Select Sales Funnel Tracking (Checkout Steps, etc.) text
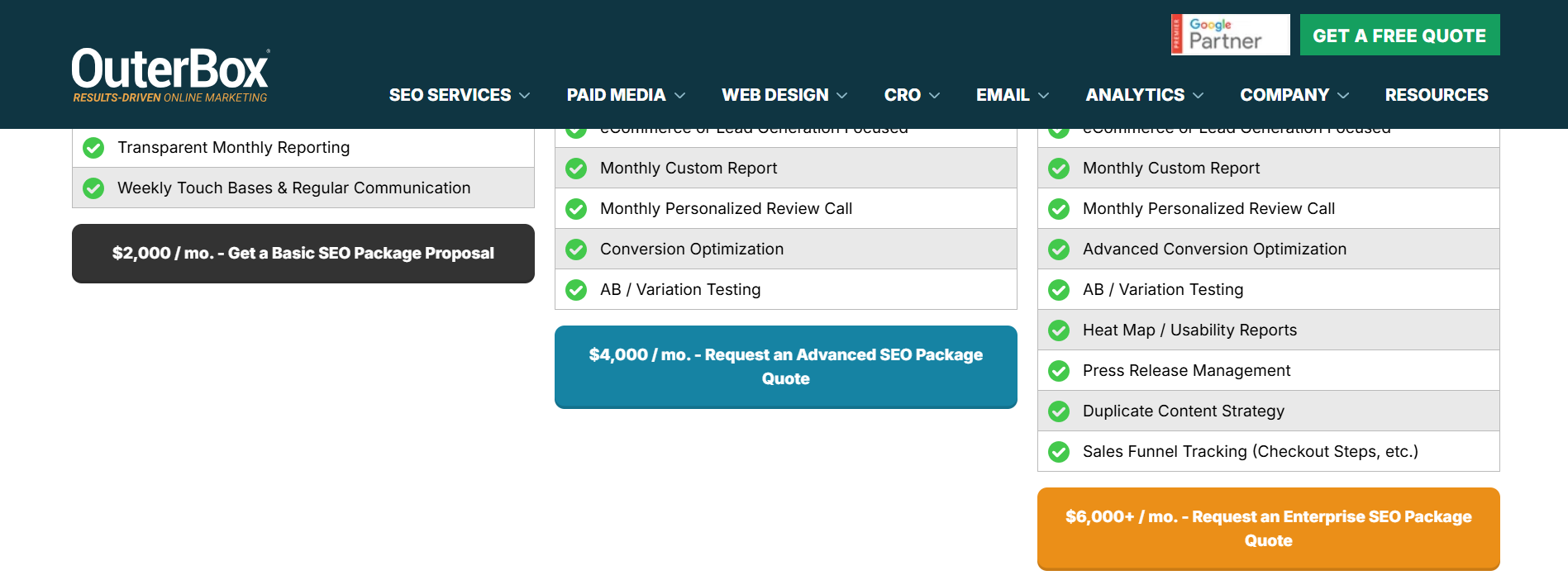 coord(1251,451)
